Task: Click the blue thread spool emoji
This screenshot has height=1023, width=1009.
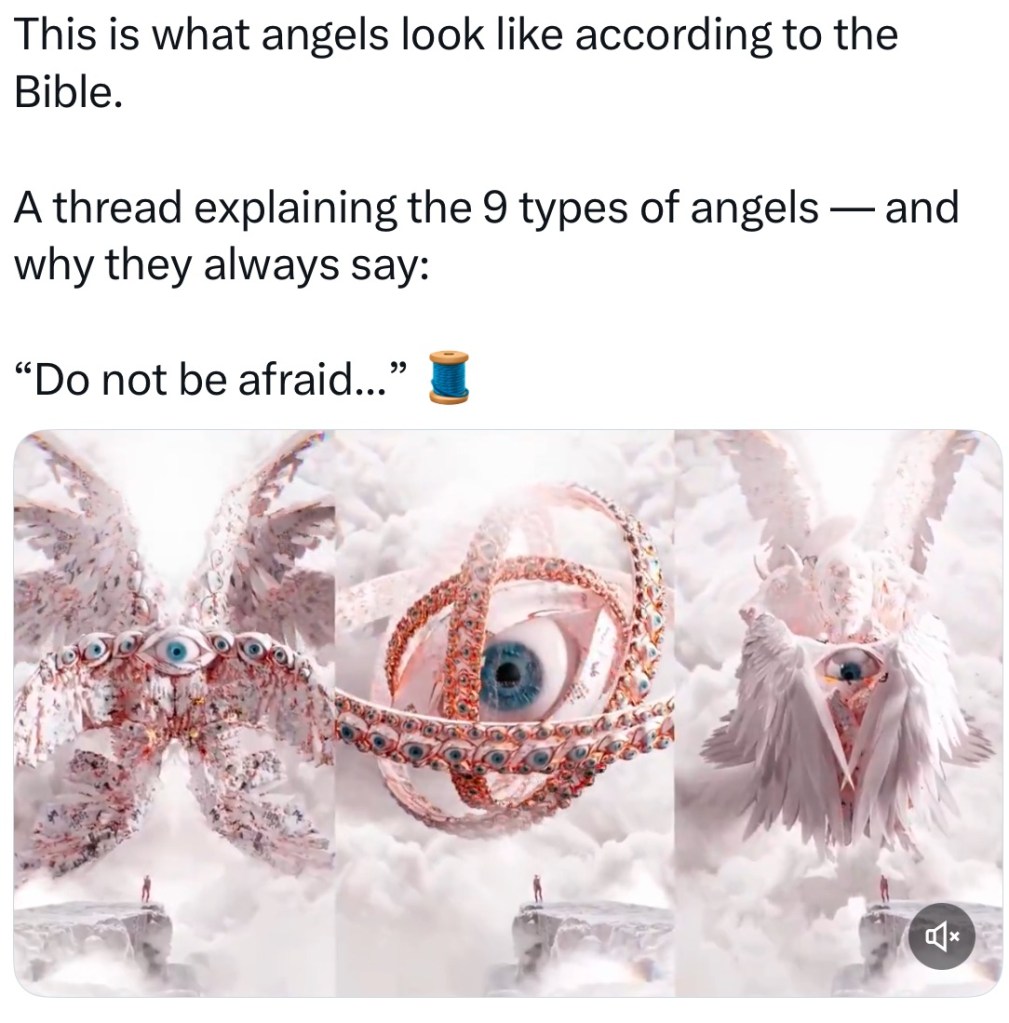Action: tap(448, 377)
